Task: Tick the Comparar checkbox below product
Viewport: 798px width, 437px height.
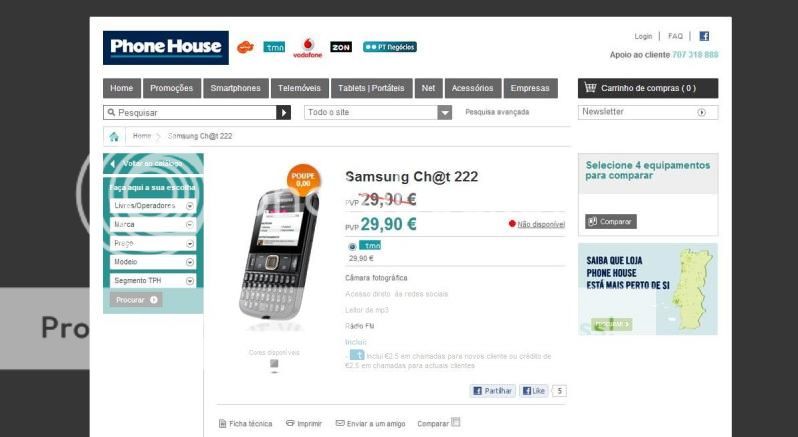Action: tap(456, 422)
